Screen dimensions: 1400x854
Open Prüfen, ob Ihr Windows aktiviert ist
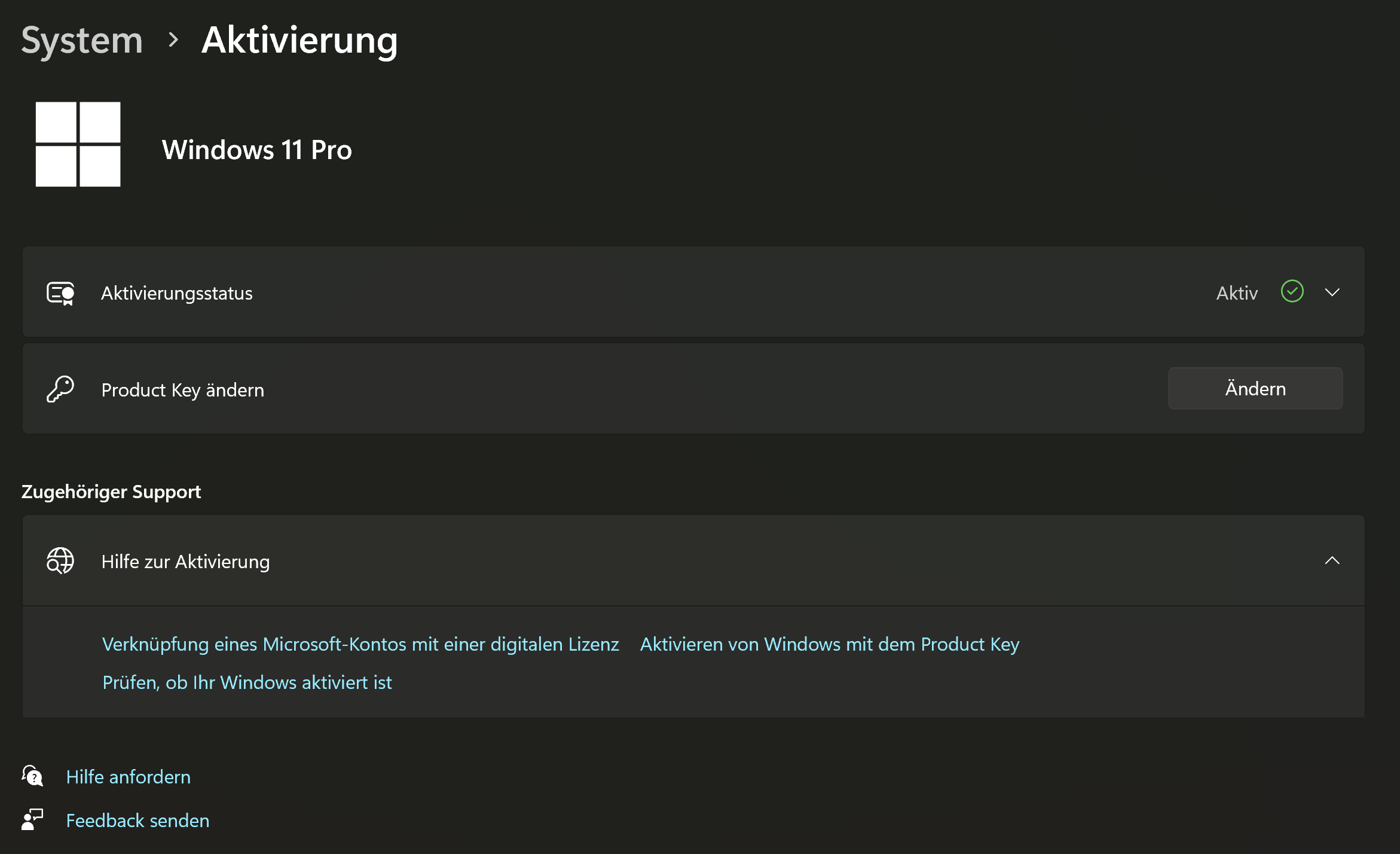point(247,682)
